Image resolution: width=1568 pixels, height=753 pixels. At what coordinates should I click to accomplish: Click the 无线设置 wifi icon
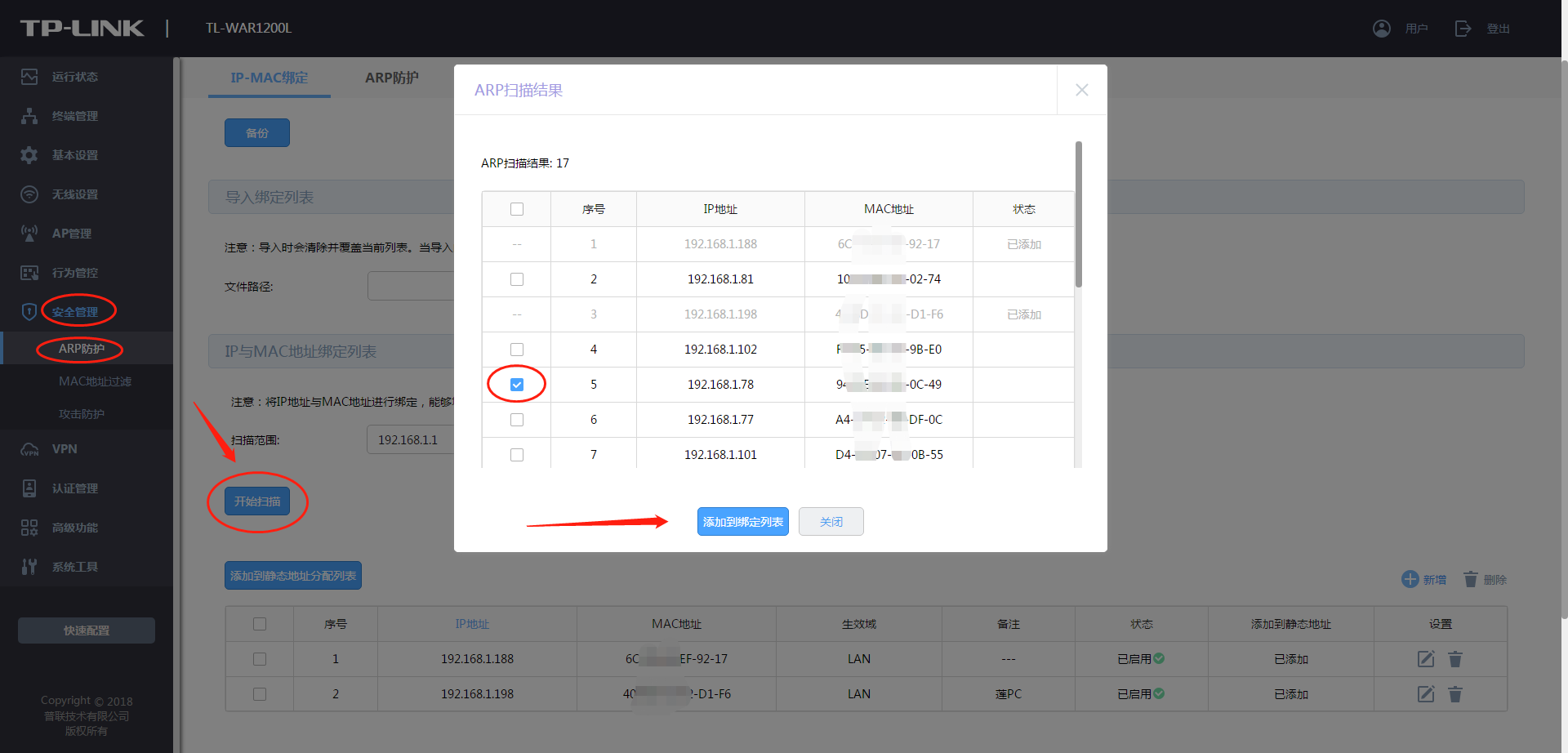tap(29, 194)
